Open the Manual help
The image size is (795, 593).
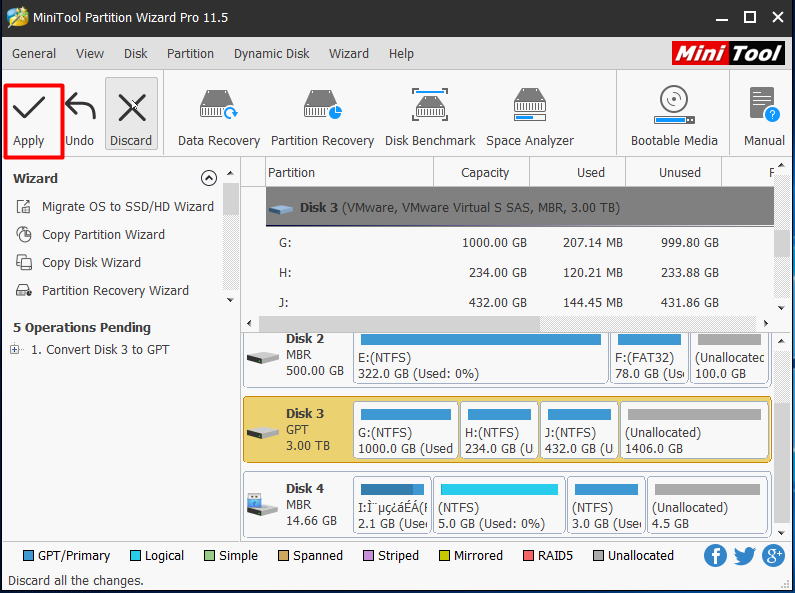[764, 117]
